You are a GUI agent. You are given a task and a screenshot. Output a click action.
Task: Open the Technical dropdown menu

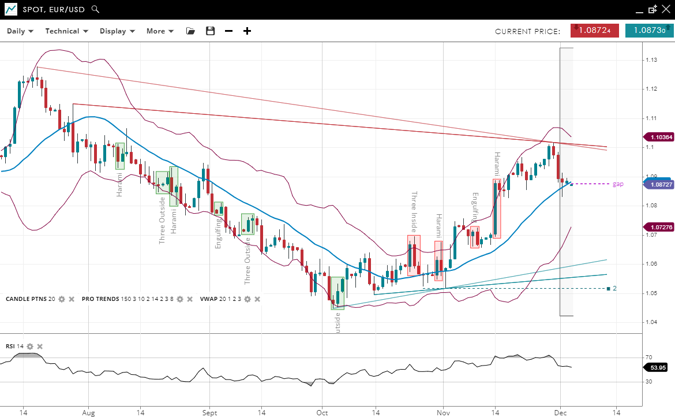pyautogui.click(x=66, y=31)
